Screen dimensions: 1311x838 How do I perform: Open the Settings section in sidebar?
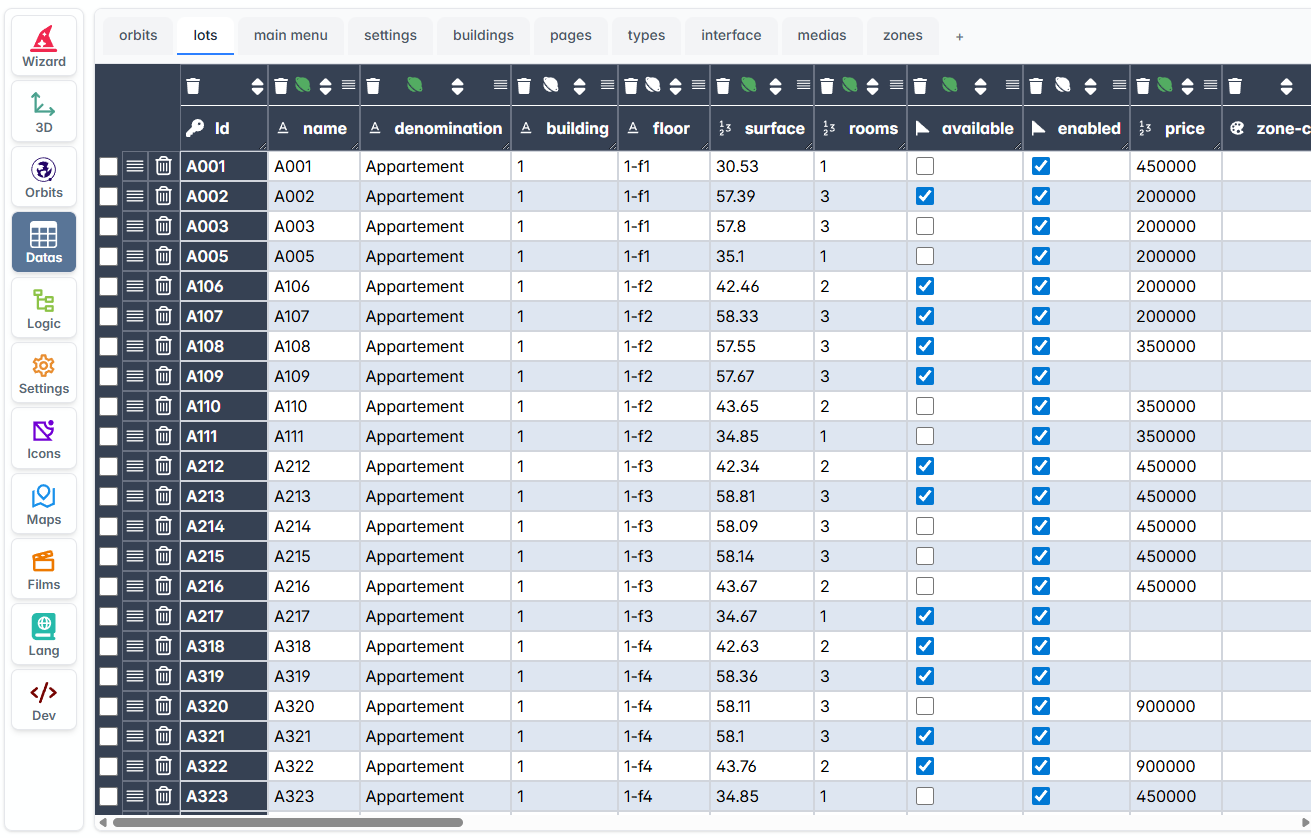tap(44, 374)
